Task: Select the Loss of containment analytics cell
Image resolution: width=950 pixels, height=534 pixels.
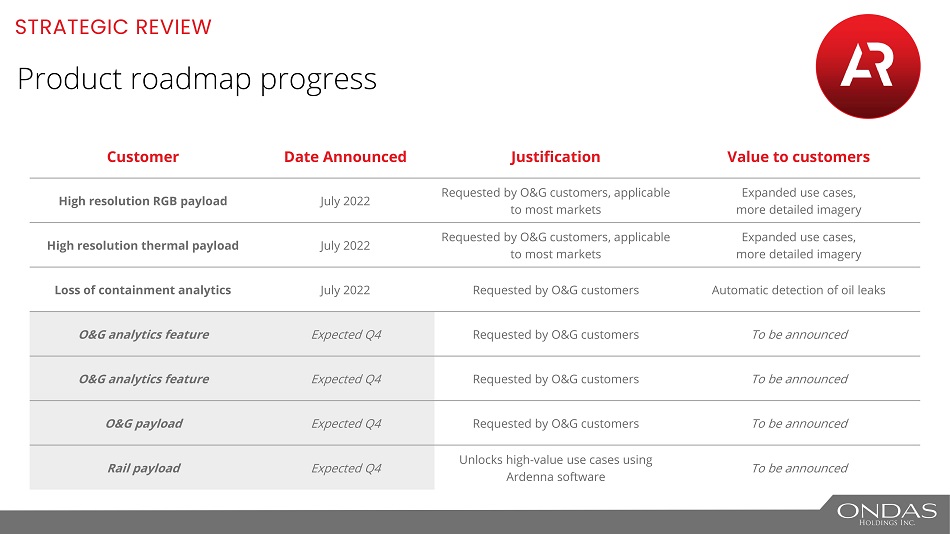Action: pyautogui.click(x=143, y=290)
